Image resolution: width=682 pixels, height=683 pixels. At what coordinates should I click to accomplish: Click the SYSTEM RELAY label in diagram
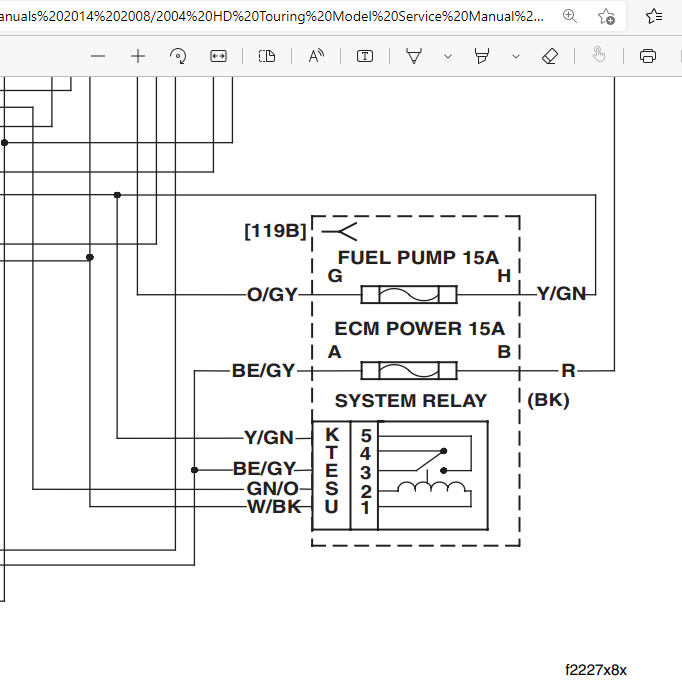click(x=411, y=401)
